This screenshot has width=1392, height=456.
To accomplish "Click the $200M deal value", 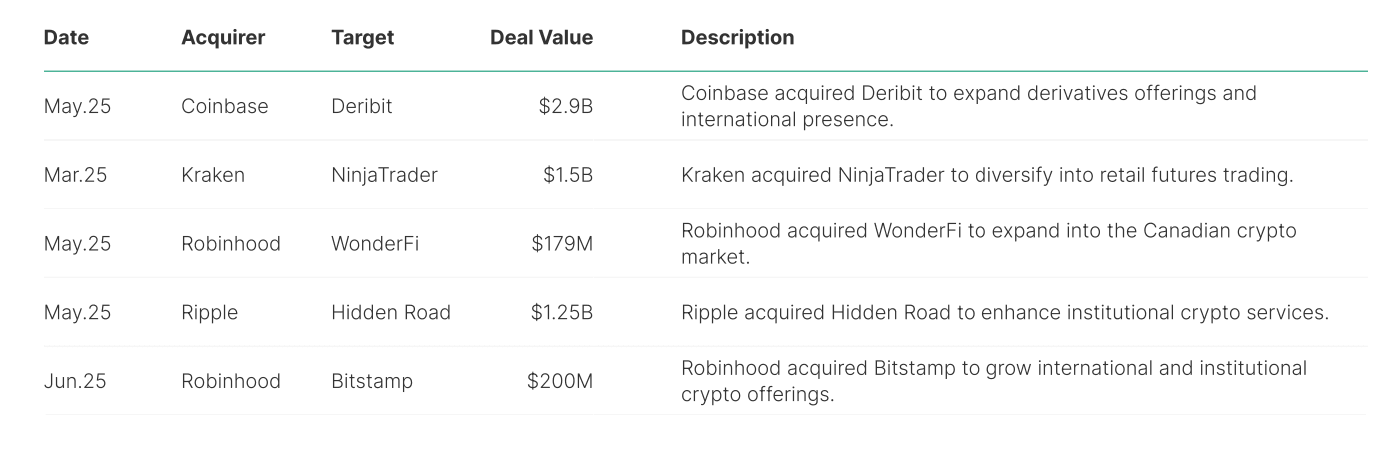I will point(560,381).
